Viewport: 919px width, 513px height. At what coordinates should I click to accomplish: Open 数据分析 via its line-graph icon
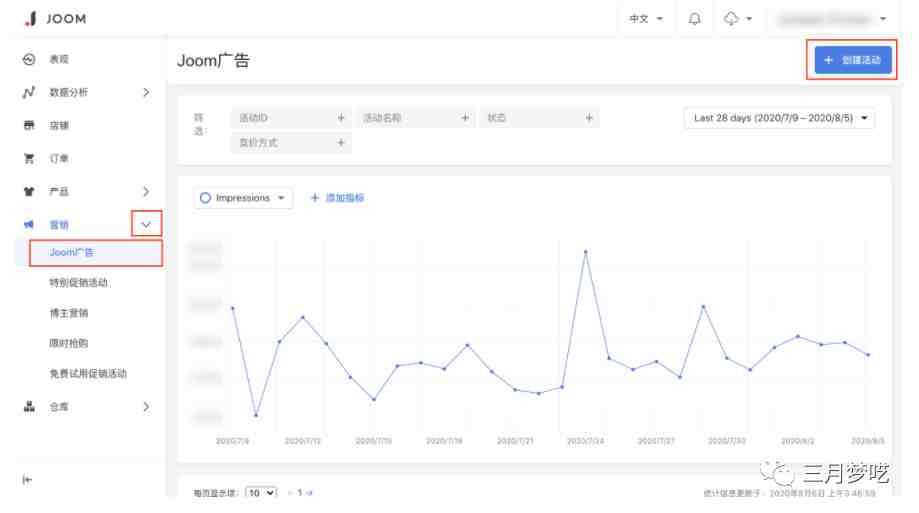click(x=29, y=92)
